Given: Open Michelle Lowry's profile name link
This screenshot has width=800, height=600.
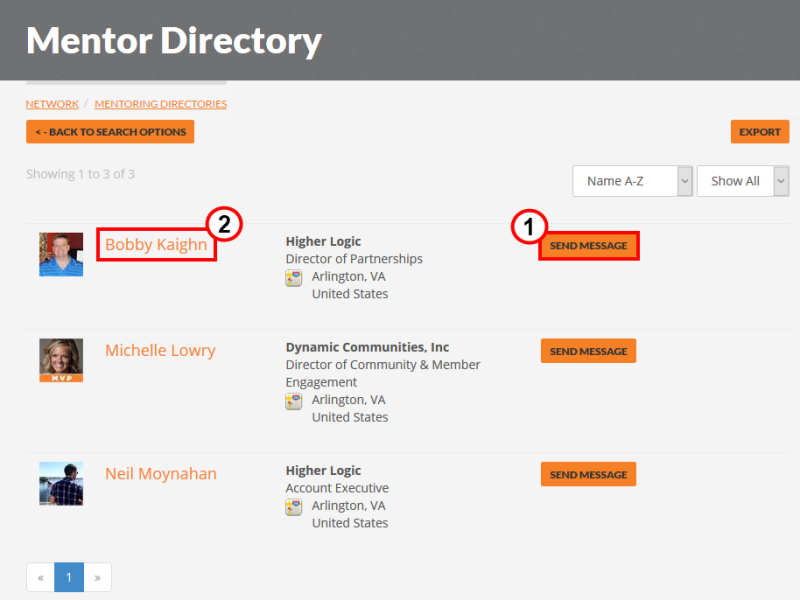Looking at the screenshot, I should (x=160, y=351).
